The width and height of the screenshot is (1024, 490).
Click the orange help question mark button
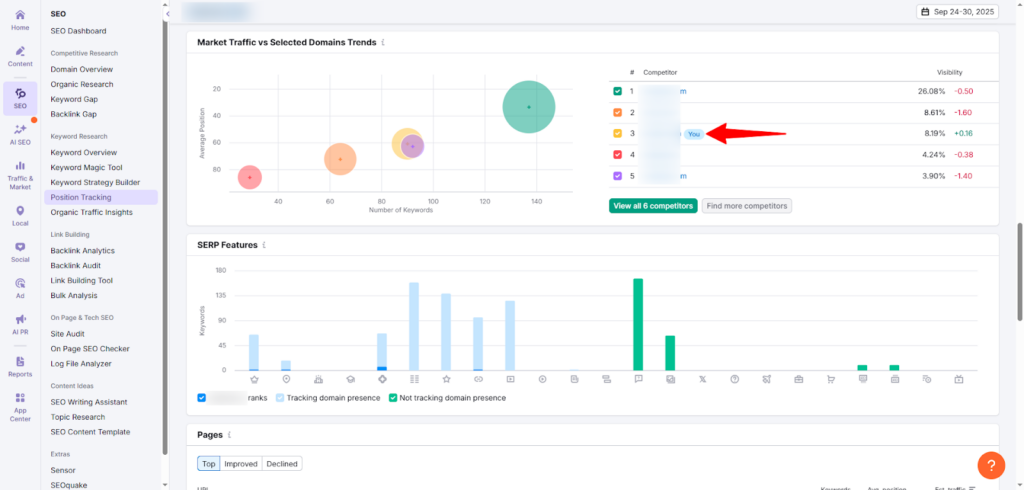pyautogui.click(x=990, y=465)
